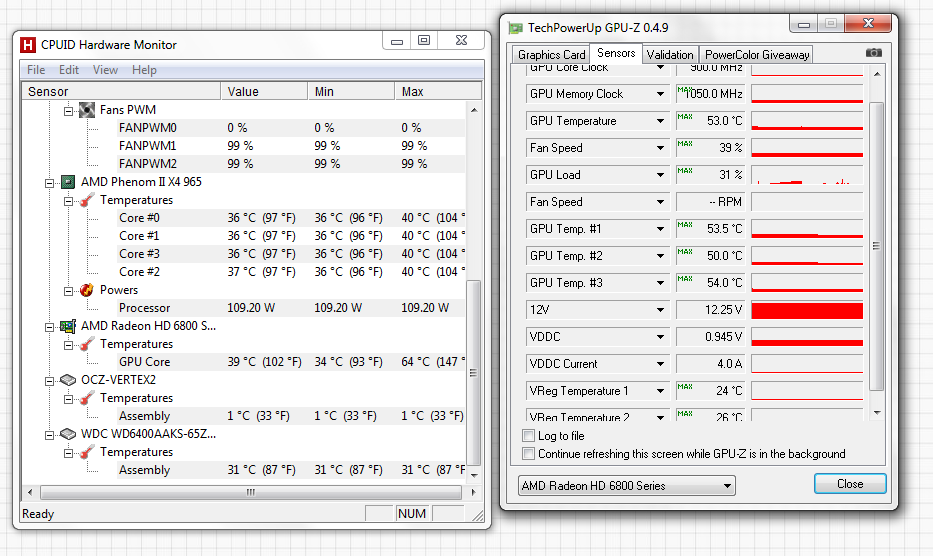Switch to the Graphics Card tab
The height and width of the screenshot is (556, 933).
[x=551, y=55]
